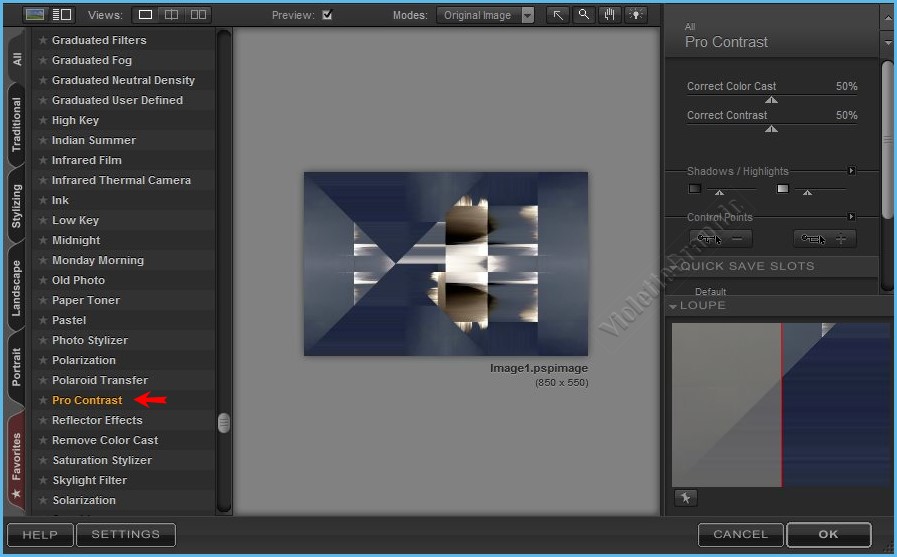
Task: Pick the hand pan tool
Action: [x=610, y=15]
